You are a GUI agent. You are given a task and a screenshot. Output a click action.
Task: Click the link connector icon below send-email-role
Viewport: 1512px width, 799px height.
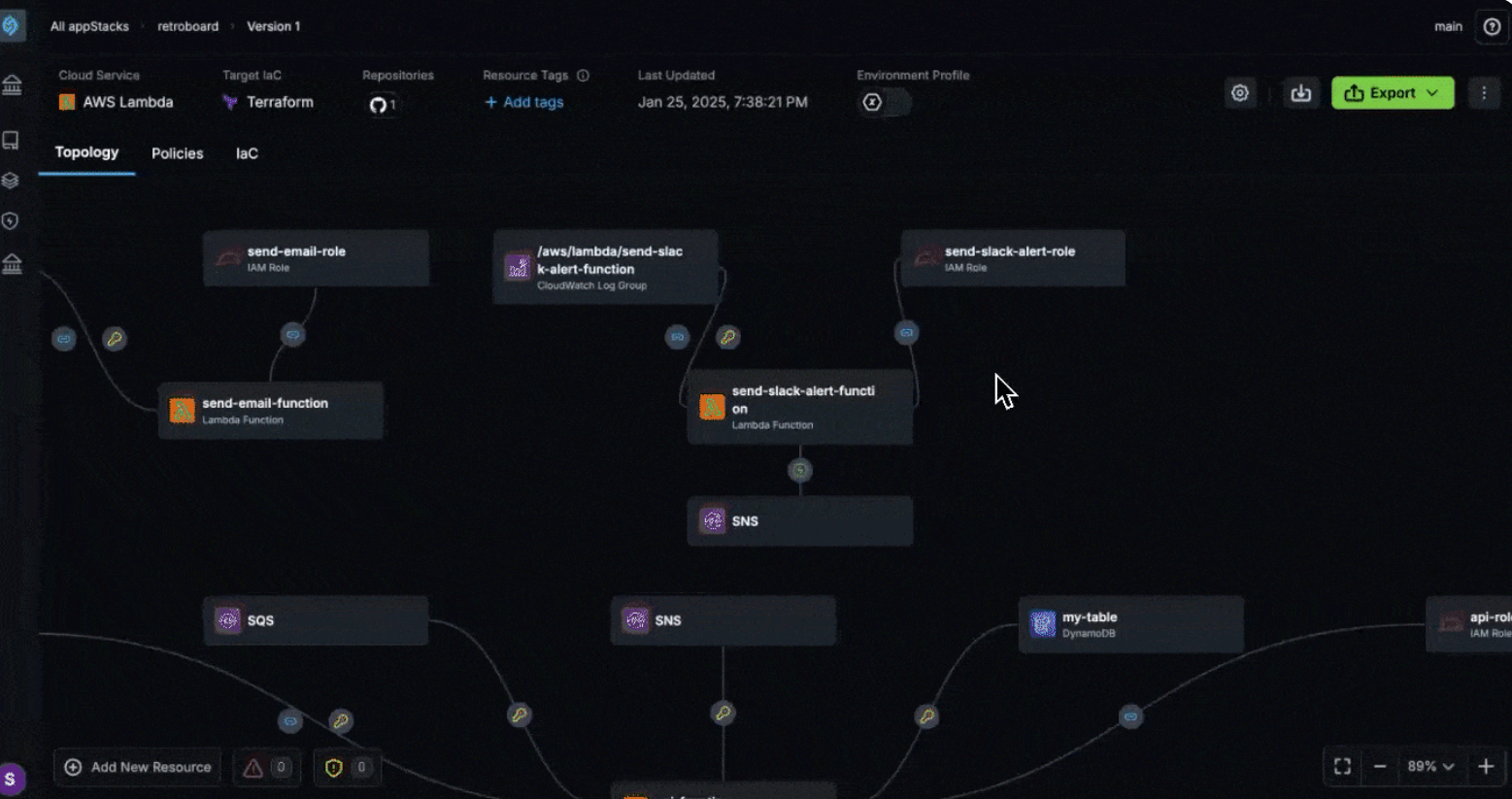[292, 335]
